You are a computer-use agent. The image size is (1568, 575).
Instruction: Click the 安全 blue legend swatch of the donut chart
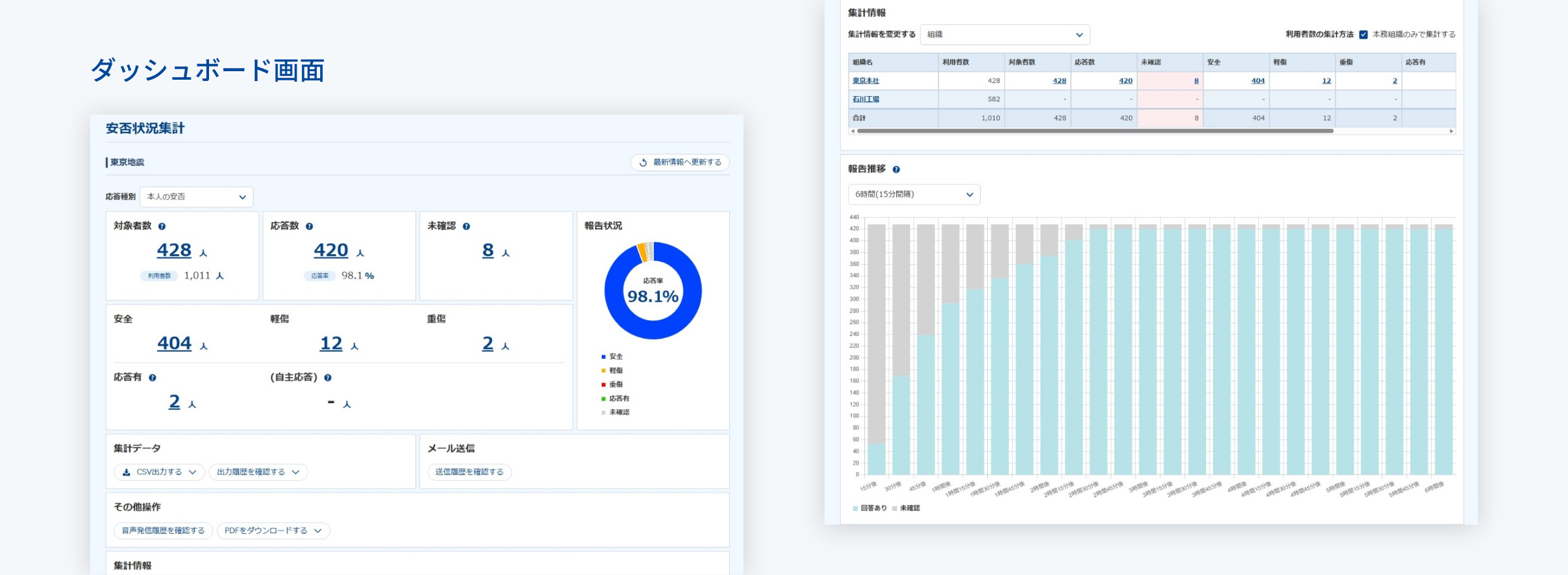click(x=604, y=357)
